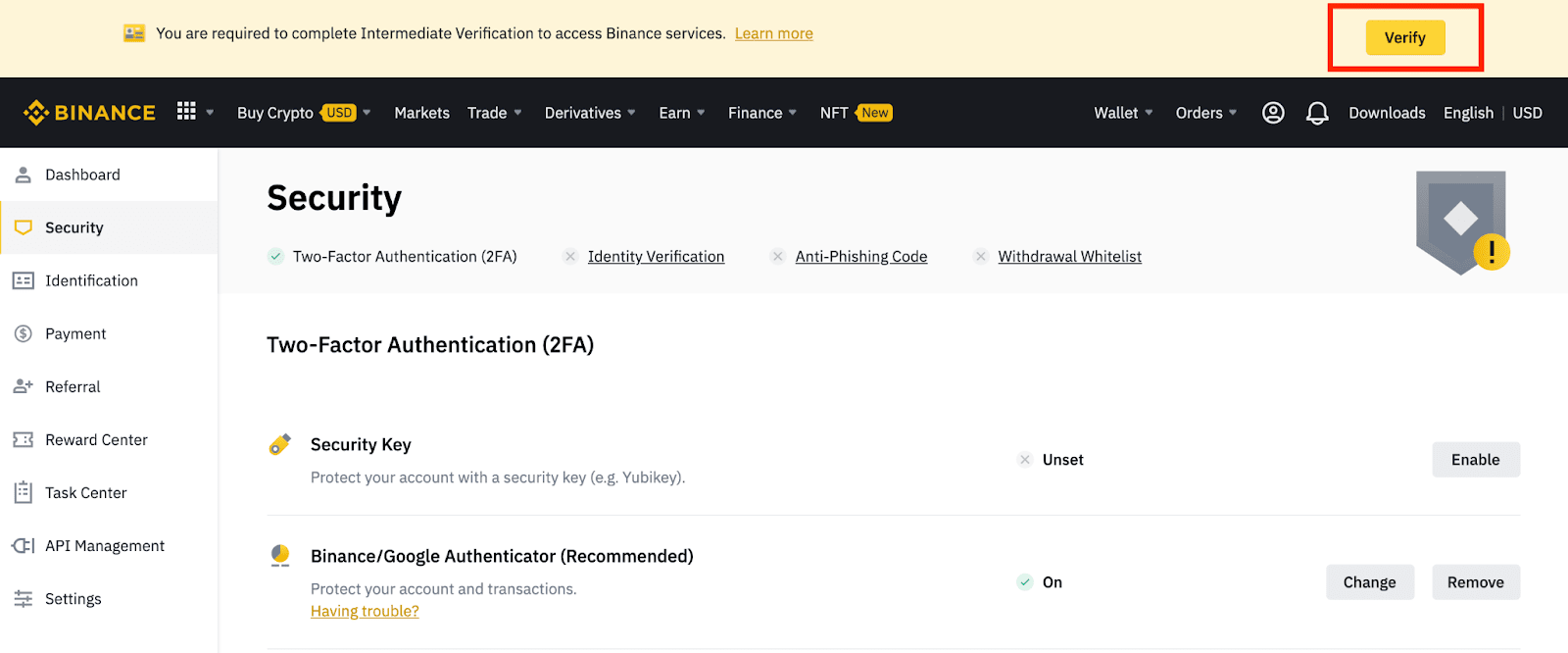Click the Authenticator app icon
The image size is (1568, 653).
point(280,556)
